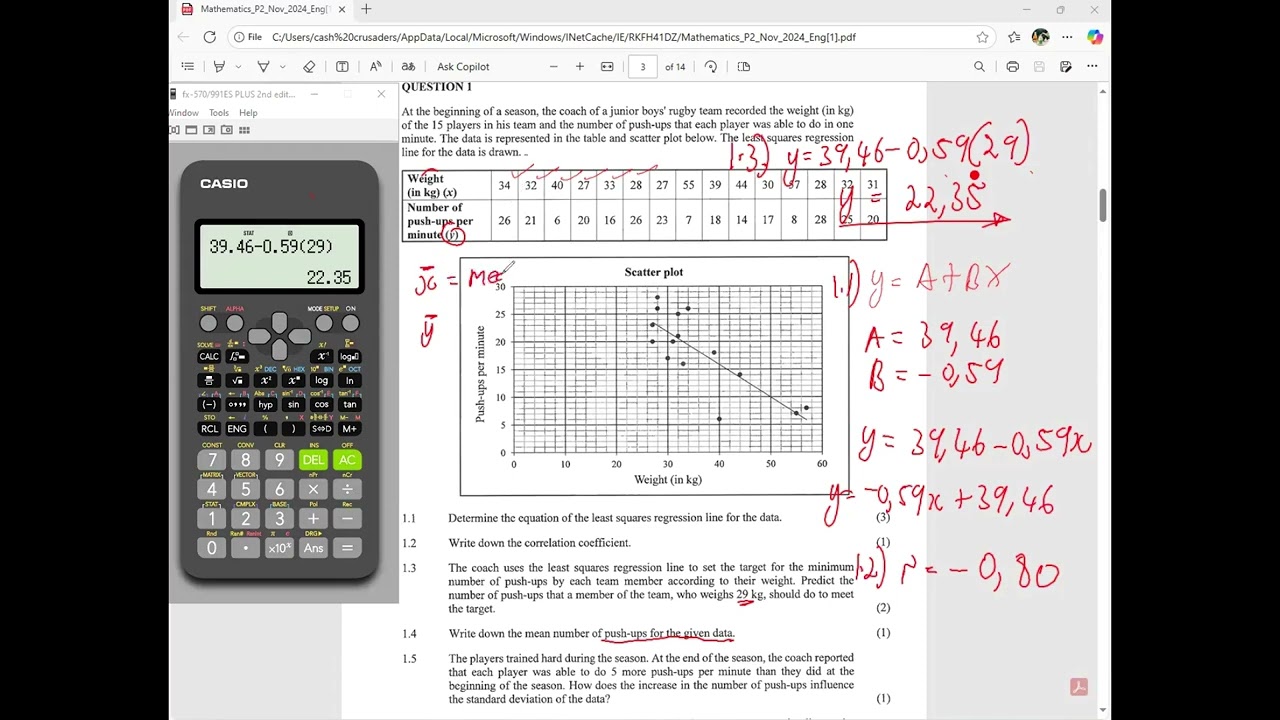Open a new browser tab
Image resolution: width=1280 pixels, height=720 pixels.
click(x=366, y=10)
